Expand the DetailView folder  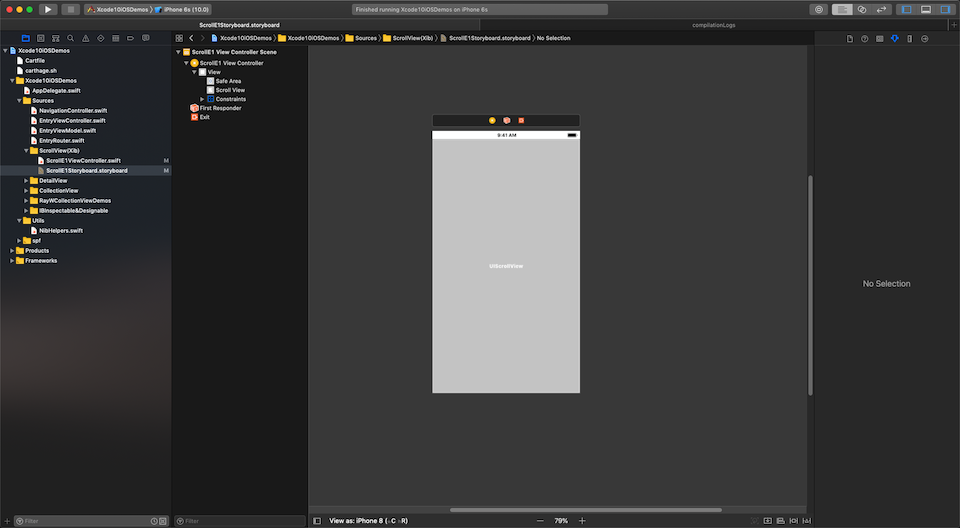[x=26, y=181]
